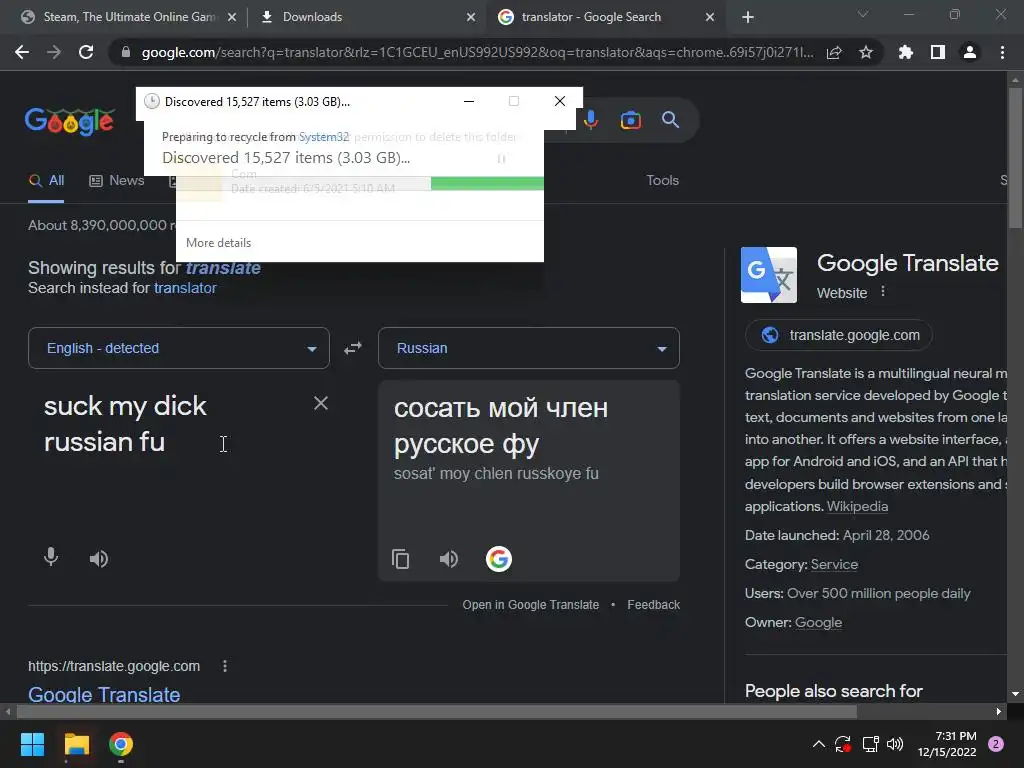Search by image with camera icon
1024x768 pixels.
point(631,120)
